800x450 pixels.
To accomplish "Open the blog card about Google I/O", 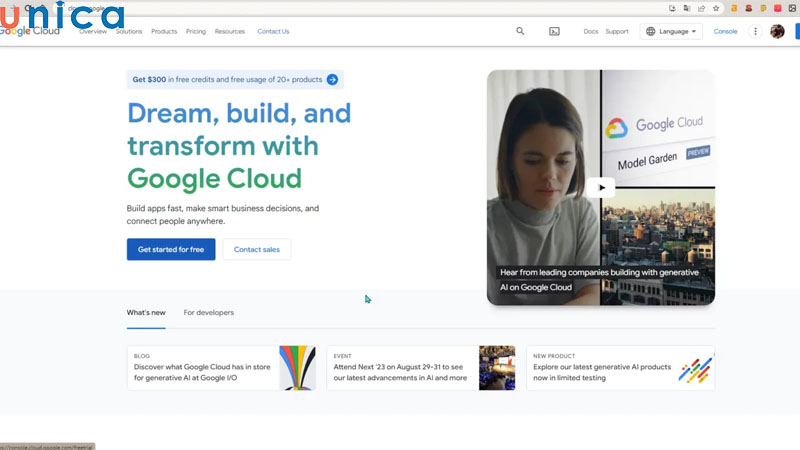I will 221,368.
